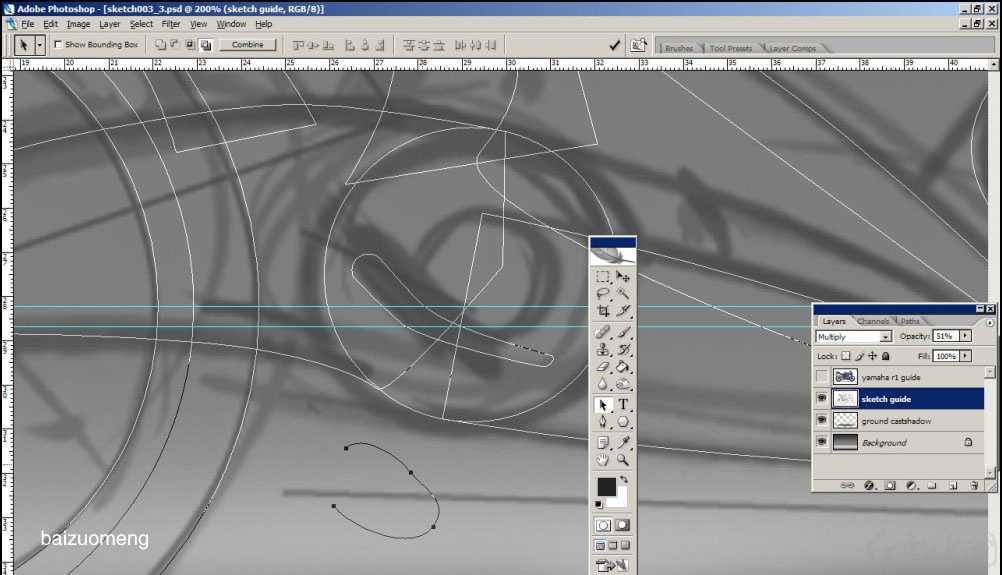
Task: Select the Zoom magnifier tool
Action: pyautogui.click(x=623, y=460)
